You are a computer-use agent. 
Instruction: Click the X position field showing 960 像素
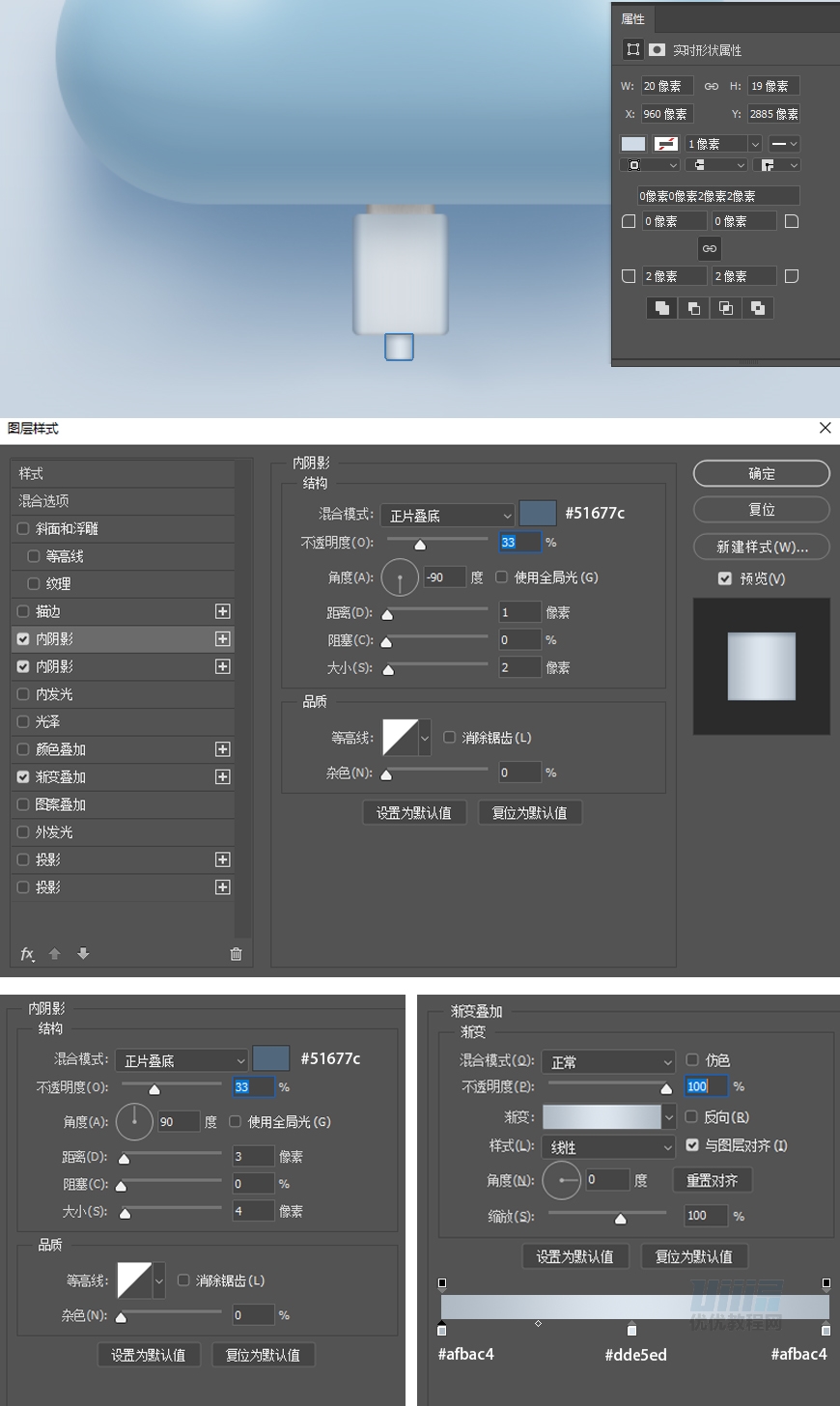point(666,114)
